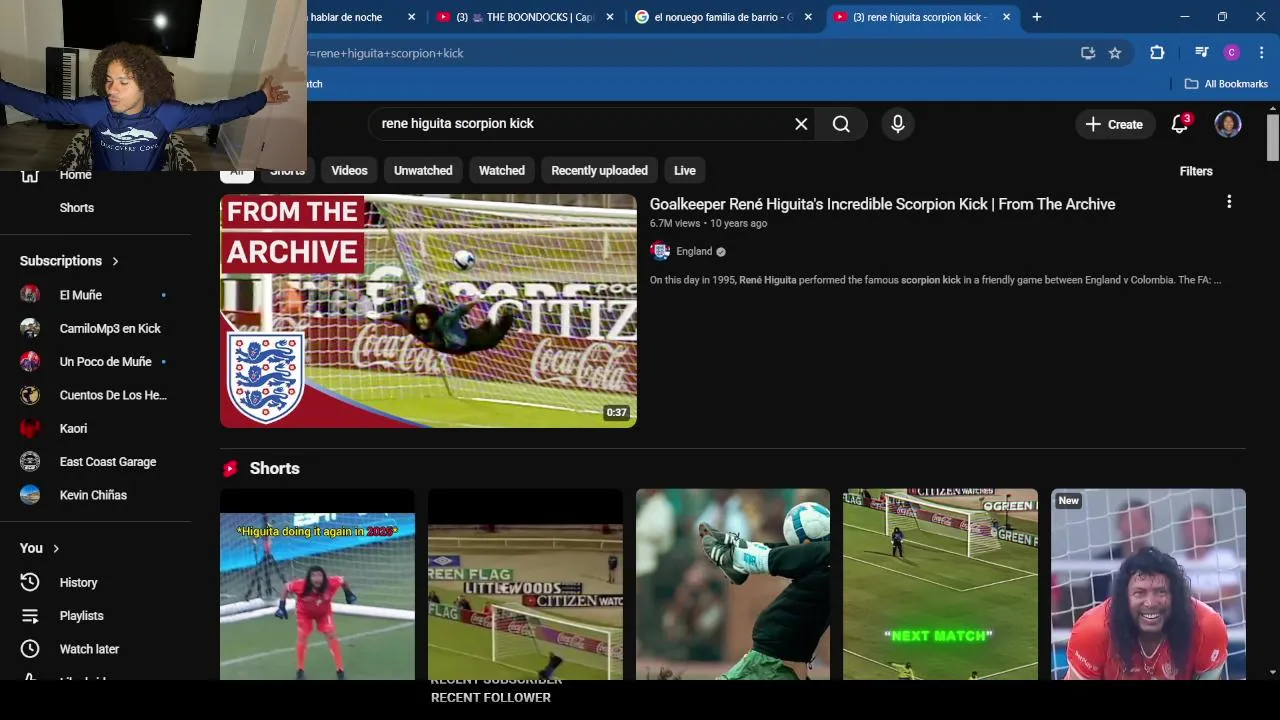Viewport: 1280px width, 720px height.
Task: Expand the Subscriptions section
Action: click(70, 261)
